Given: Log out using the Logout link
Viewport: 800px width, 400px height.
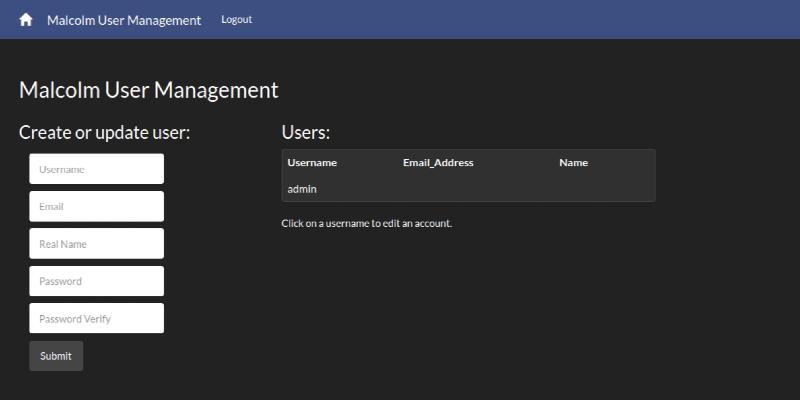Looking at the screenshot, I should 236,20.
